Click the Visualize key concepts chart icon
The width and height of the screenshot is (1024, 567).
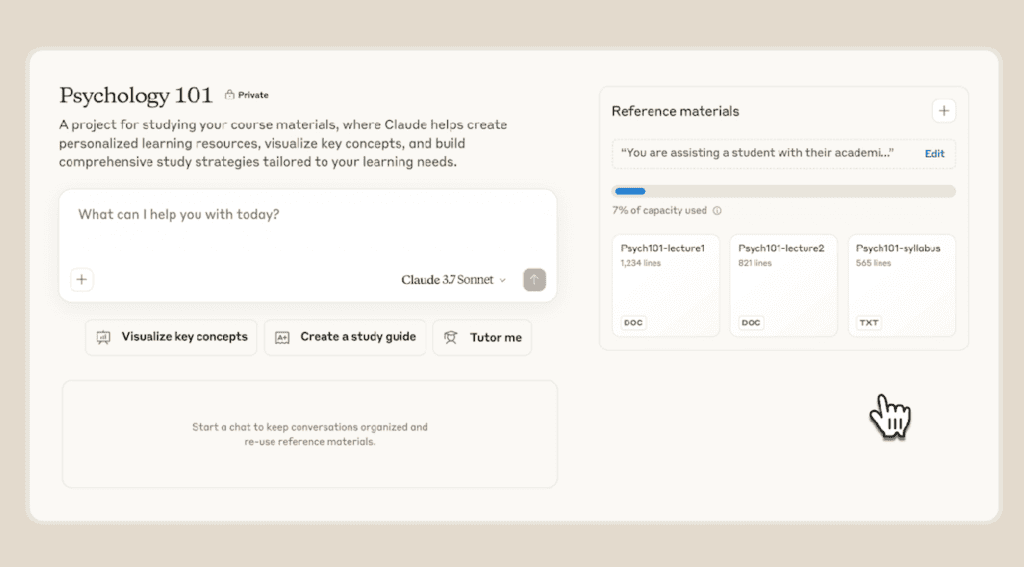coord(103,337)
